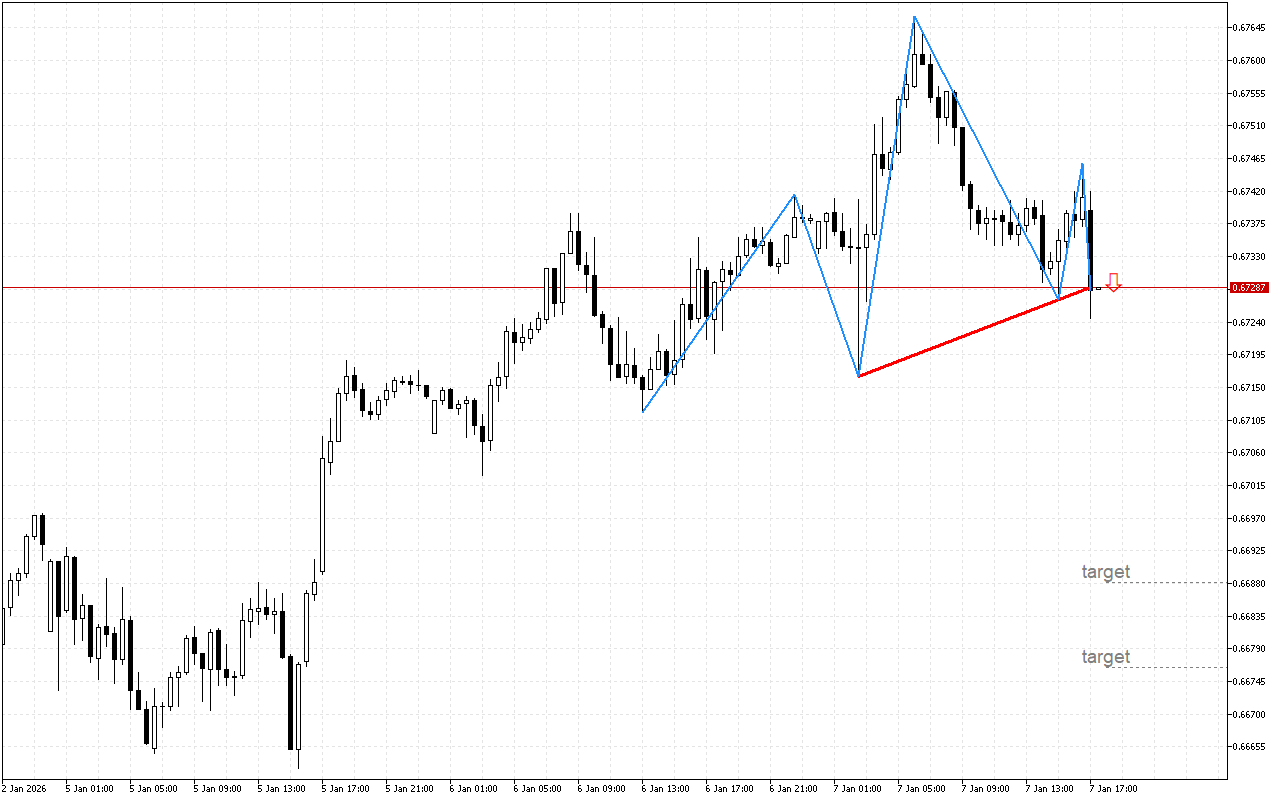Click the current price tag 0.67287
The image size is (1280, 800).
tap(1250, 288)
